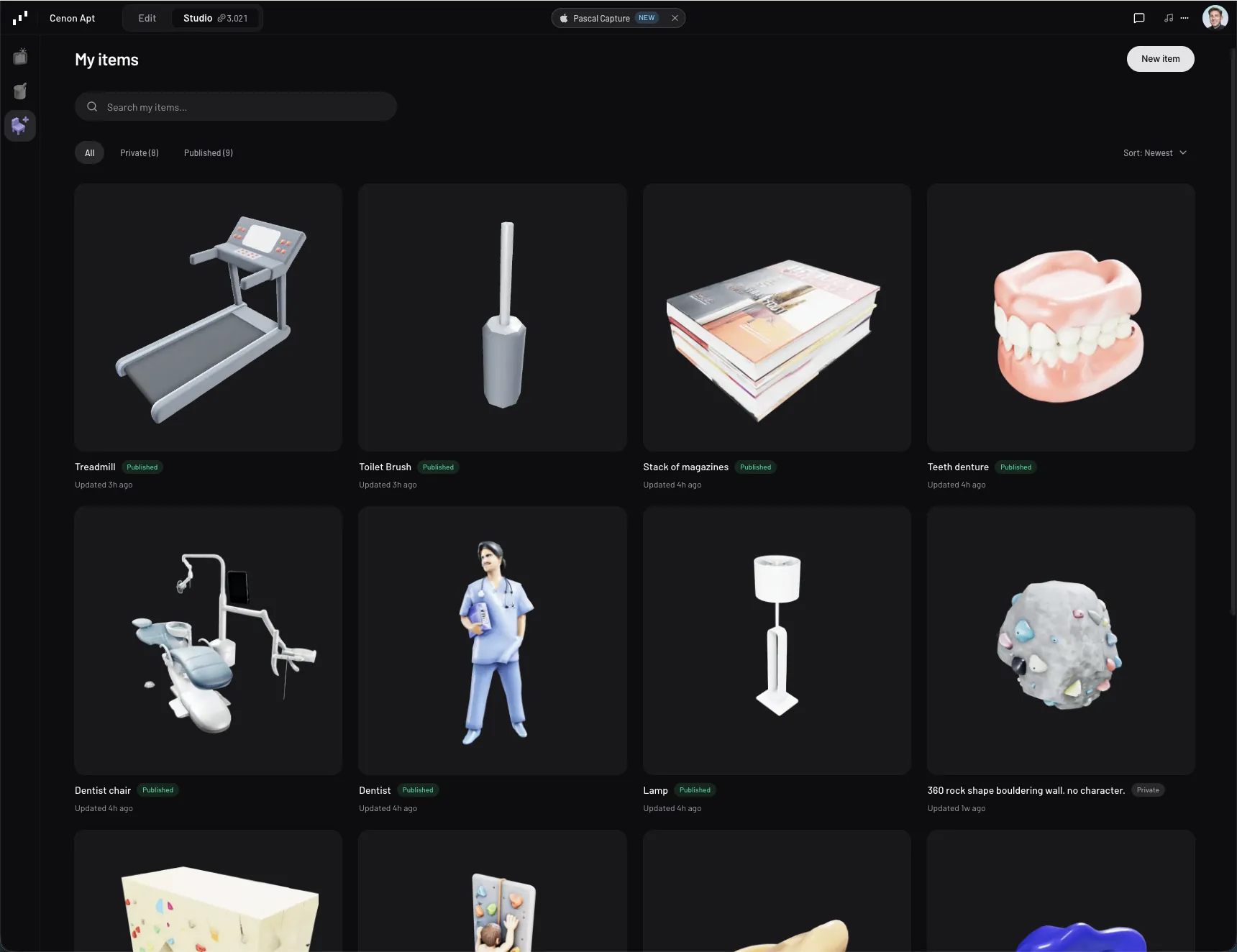Switch to the Studio tab
The image size is (1237, 952).
pyautogui.click(x=216, y=18)
